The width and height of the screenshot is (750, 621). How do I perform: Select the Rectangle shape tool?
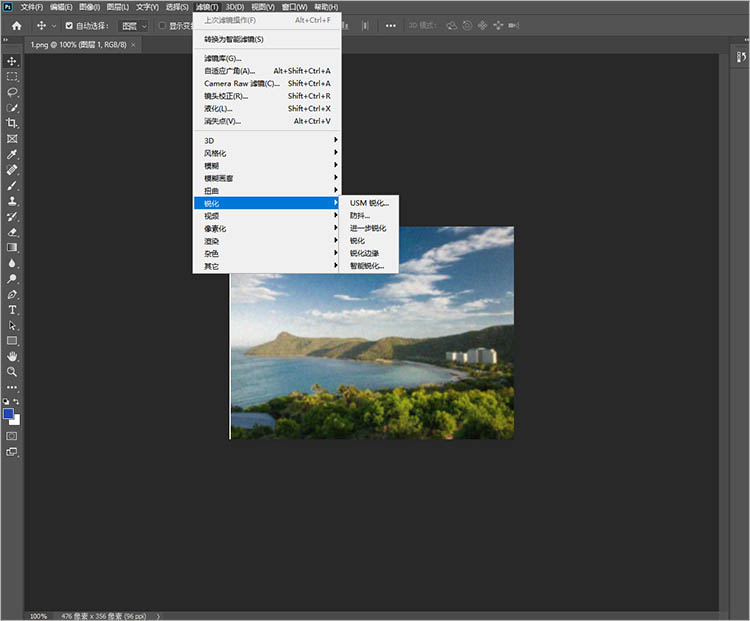(x=12, y=341)
